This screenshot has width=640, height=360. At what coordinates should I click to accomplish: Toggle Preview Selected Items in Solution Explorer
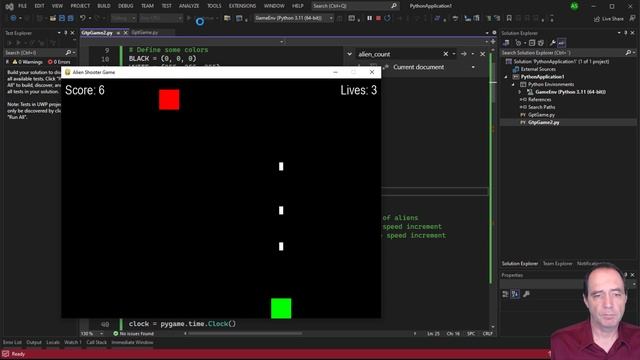[562, 43]
